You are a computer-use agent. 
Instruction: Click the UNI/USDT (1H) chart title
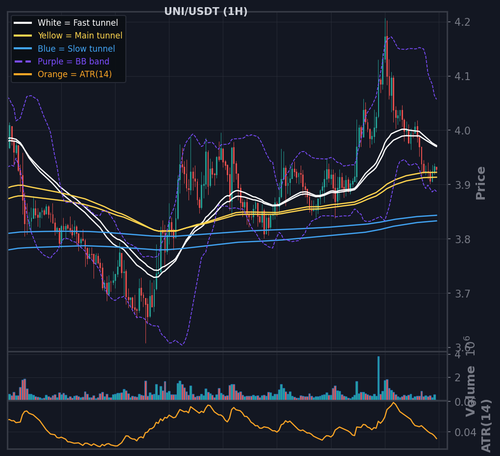tap(206, 11)
